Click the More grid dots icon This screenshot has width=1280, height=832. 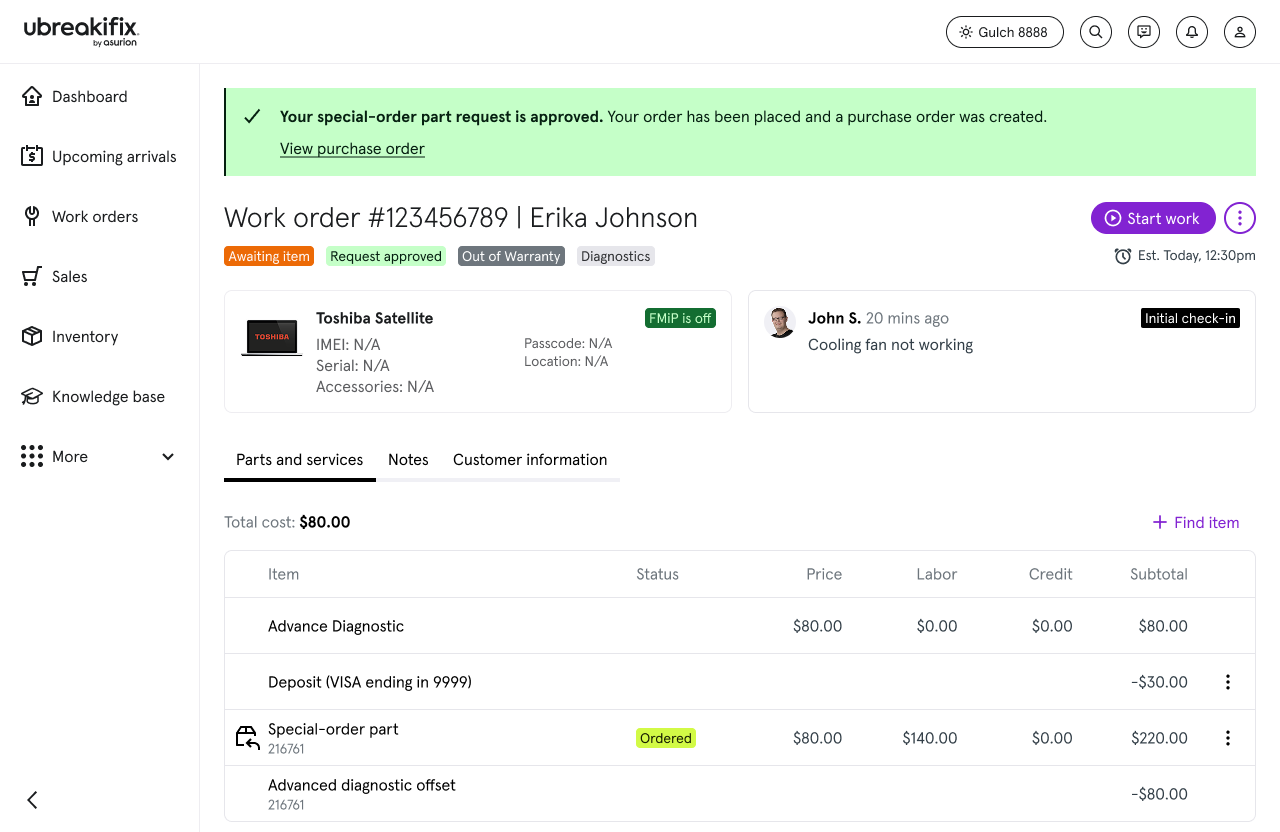click(32, 456)
